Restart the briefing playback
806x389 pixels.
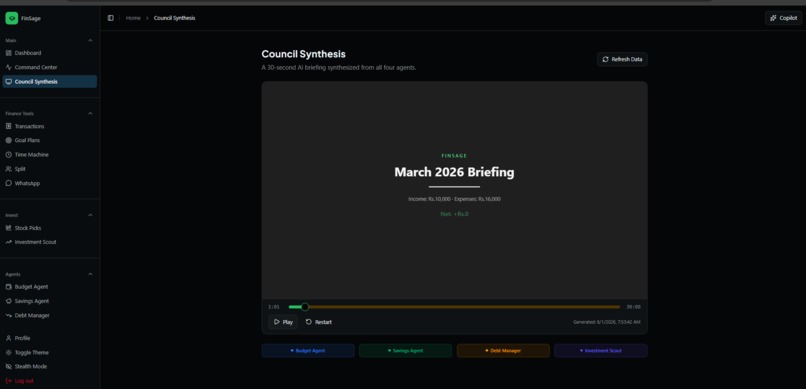click(319, 322)
